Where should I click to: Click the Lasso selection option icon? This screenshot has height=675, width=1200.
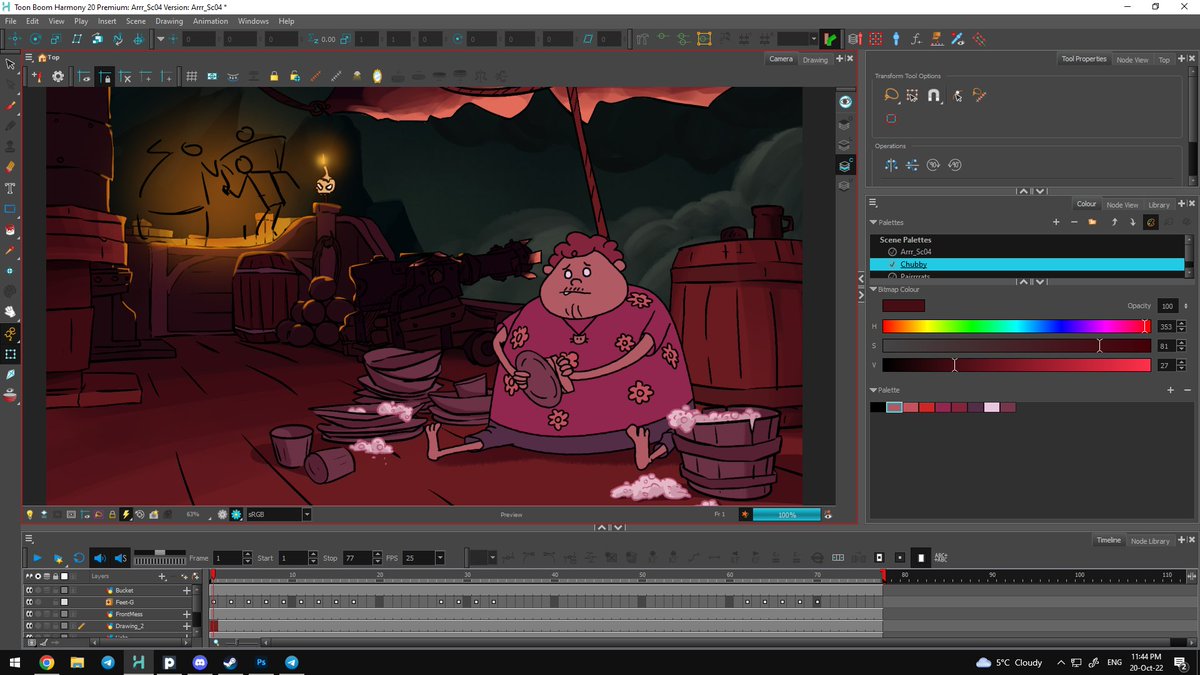click(x=891, y=96)
